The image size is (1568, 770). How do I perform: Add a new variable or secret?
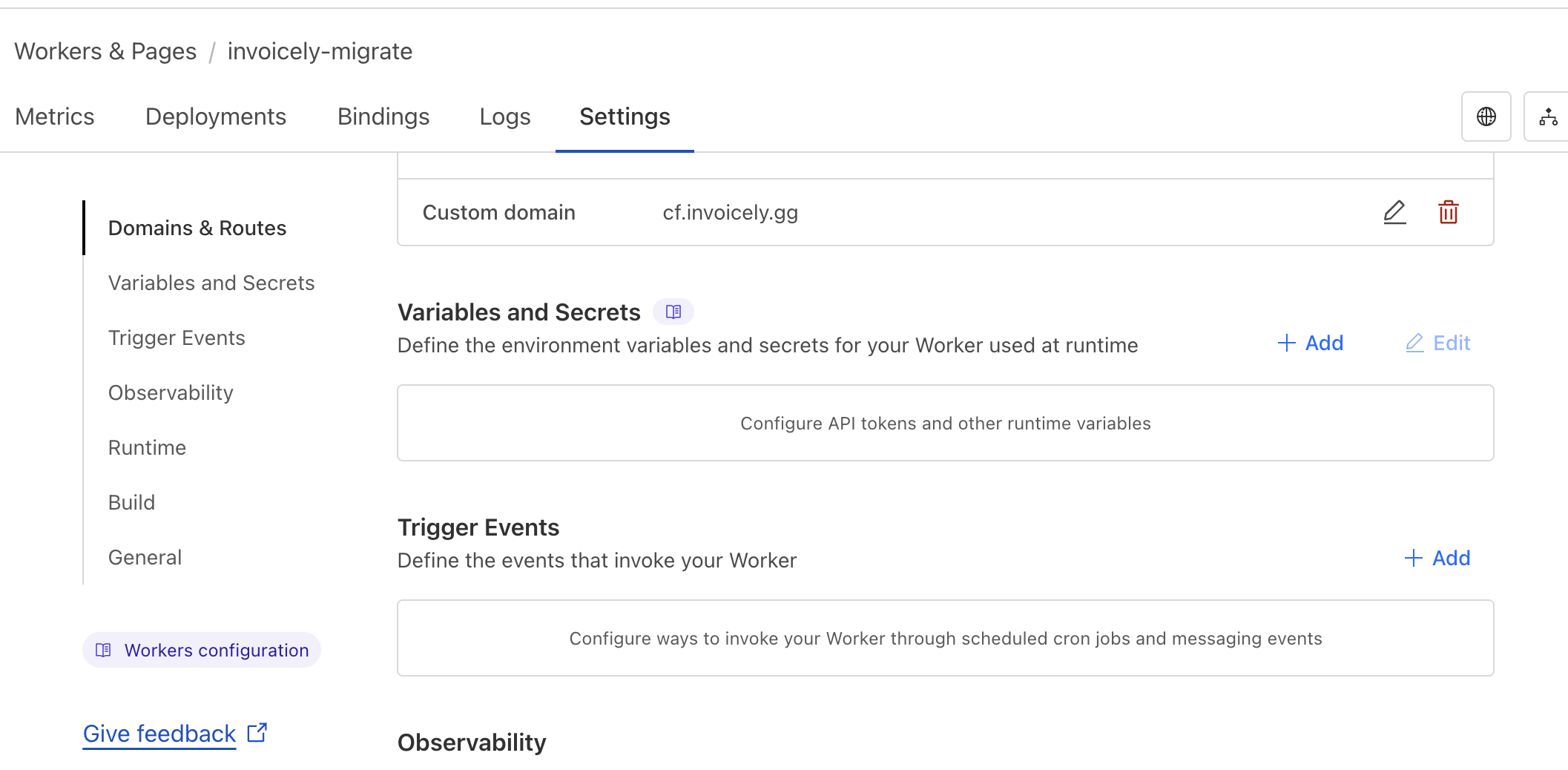1311,343
